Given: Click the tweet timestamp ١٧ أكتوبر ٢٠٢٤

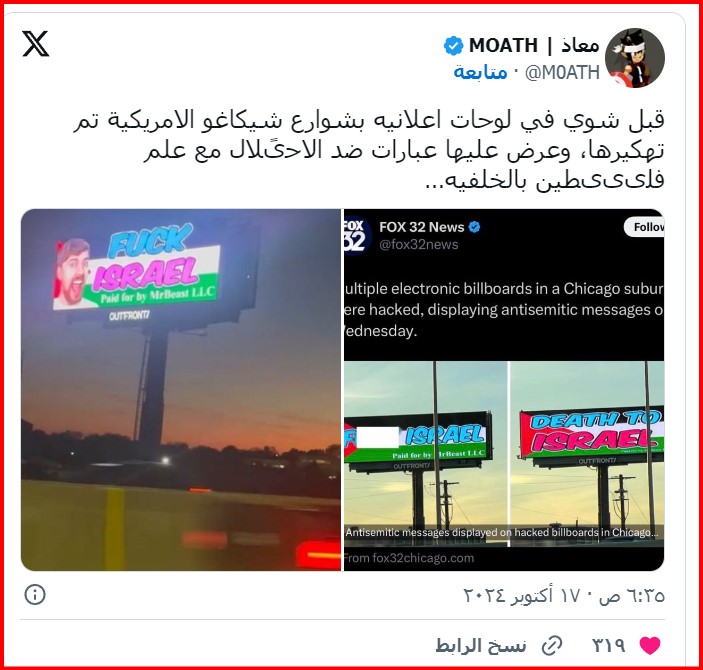Looking at the screenshot, I should coord(564,596).
